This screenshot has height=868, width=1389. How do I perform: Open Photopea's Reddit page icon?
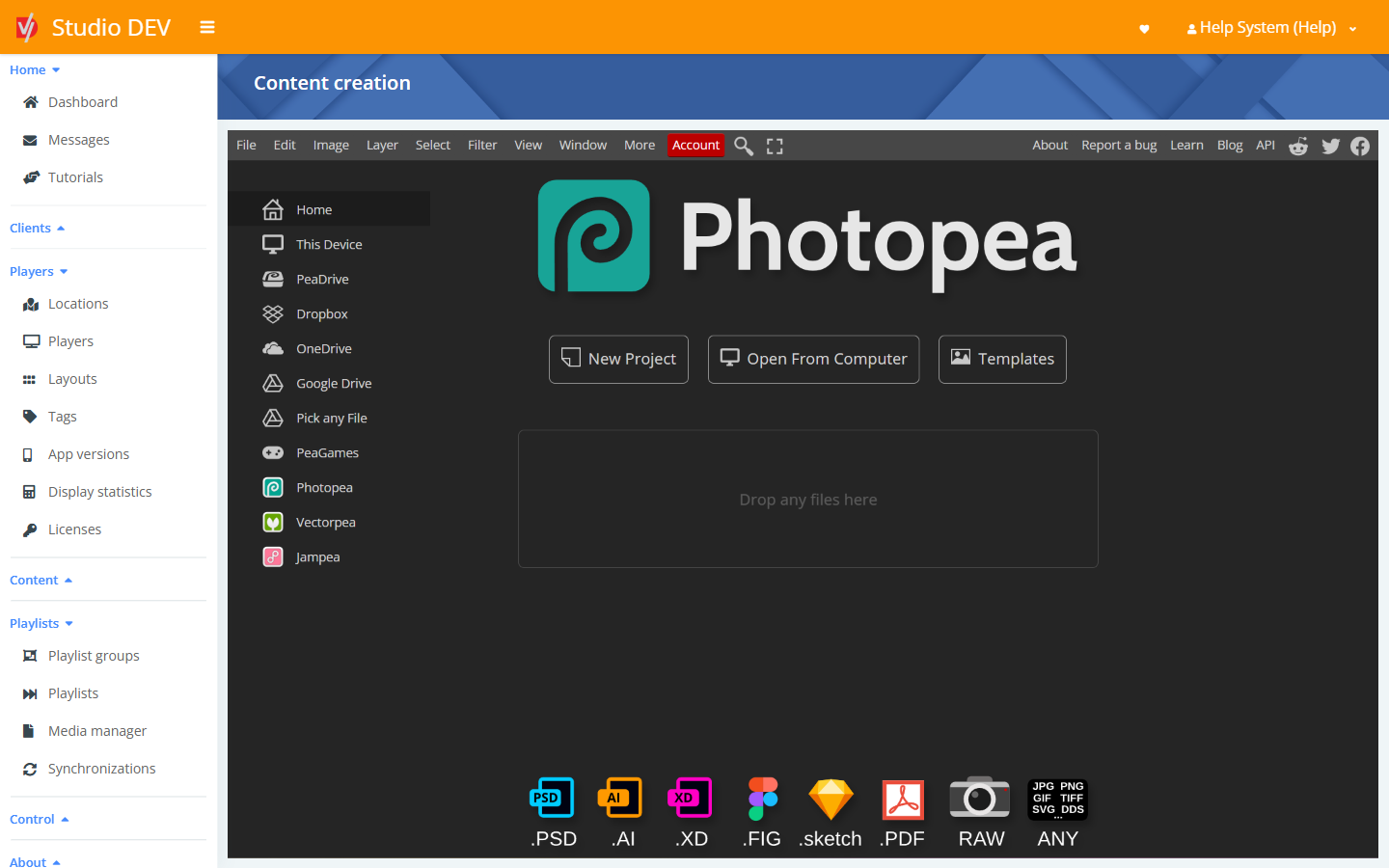click(1298, 146)
